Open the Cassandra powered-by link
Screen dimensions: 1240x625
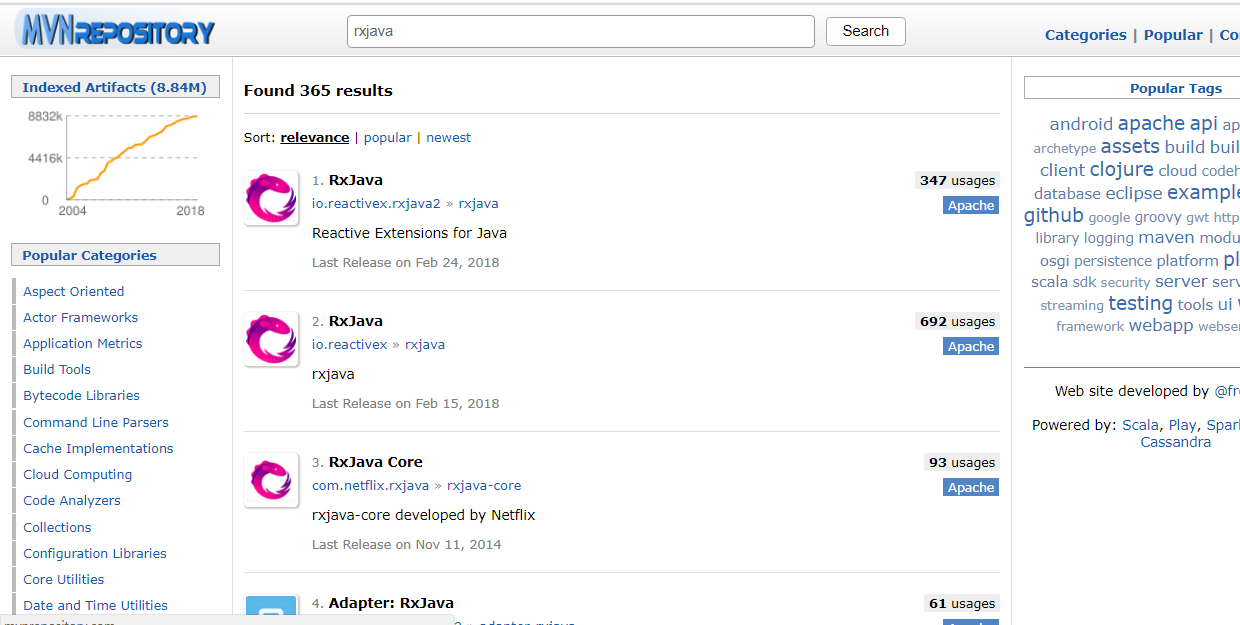point(1175,442)
